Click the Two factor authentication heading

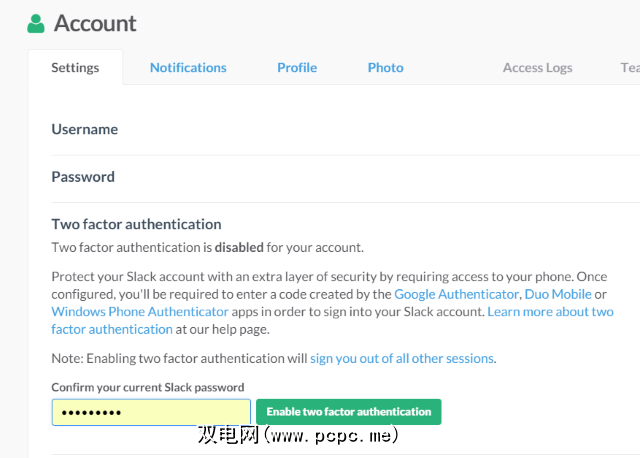pos(136,224)
